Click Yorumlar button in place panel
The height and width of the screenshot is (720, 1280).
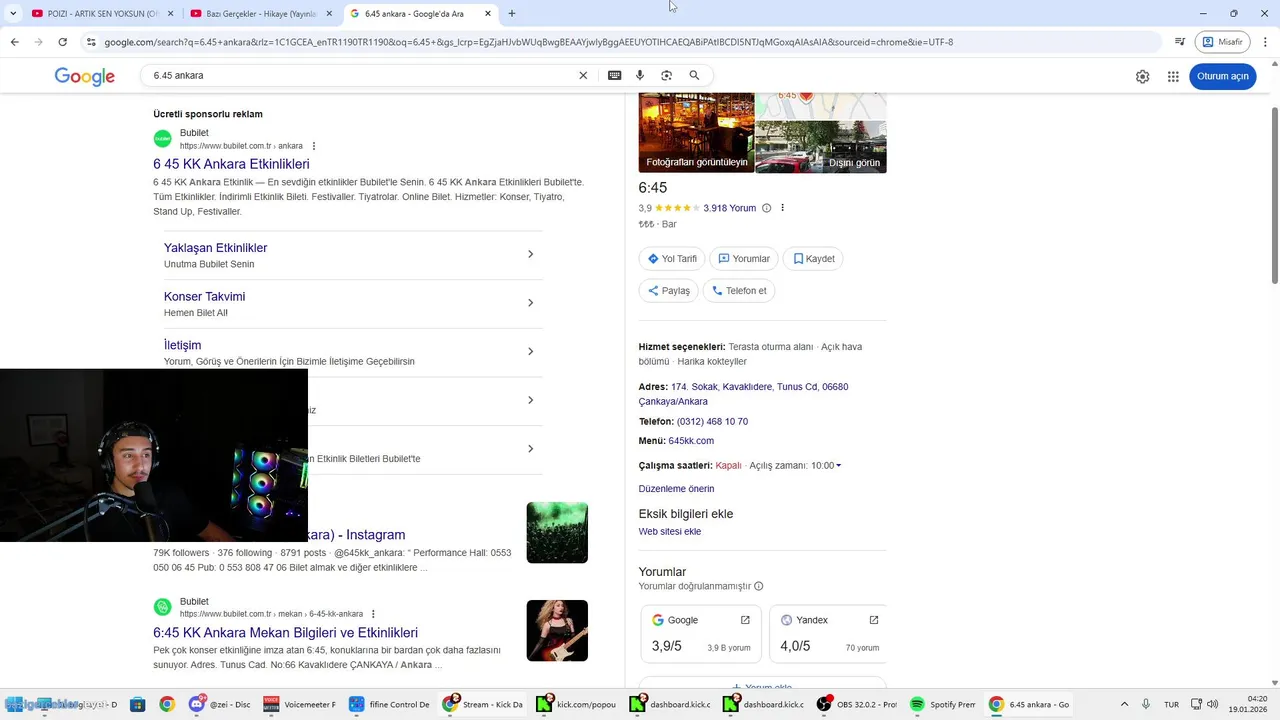[744, 259]
